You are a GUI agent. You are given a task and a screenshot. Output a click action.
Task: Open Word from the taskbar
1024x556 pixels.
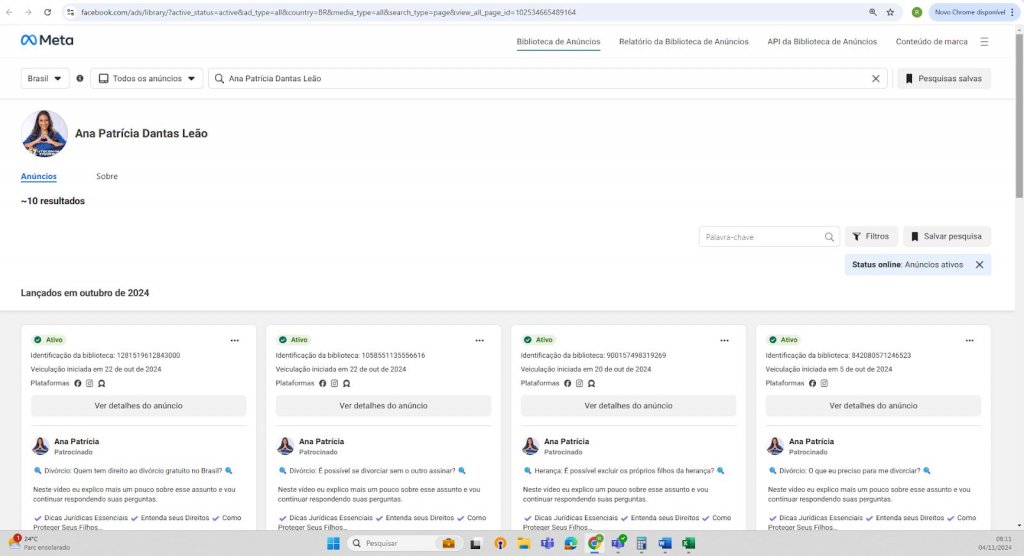pos(665,543)
